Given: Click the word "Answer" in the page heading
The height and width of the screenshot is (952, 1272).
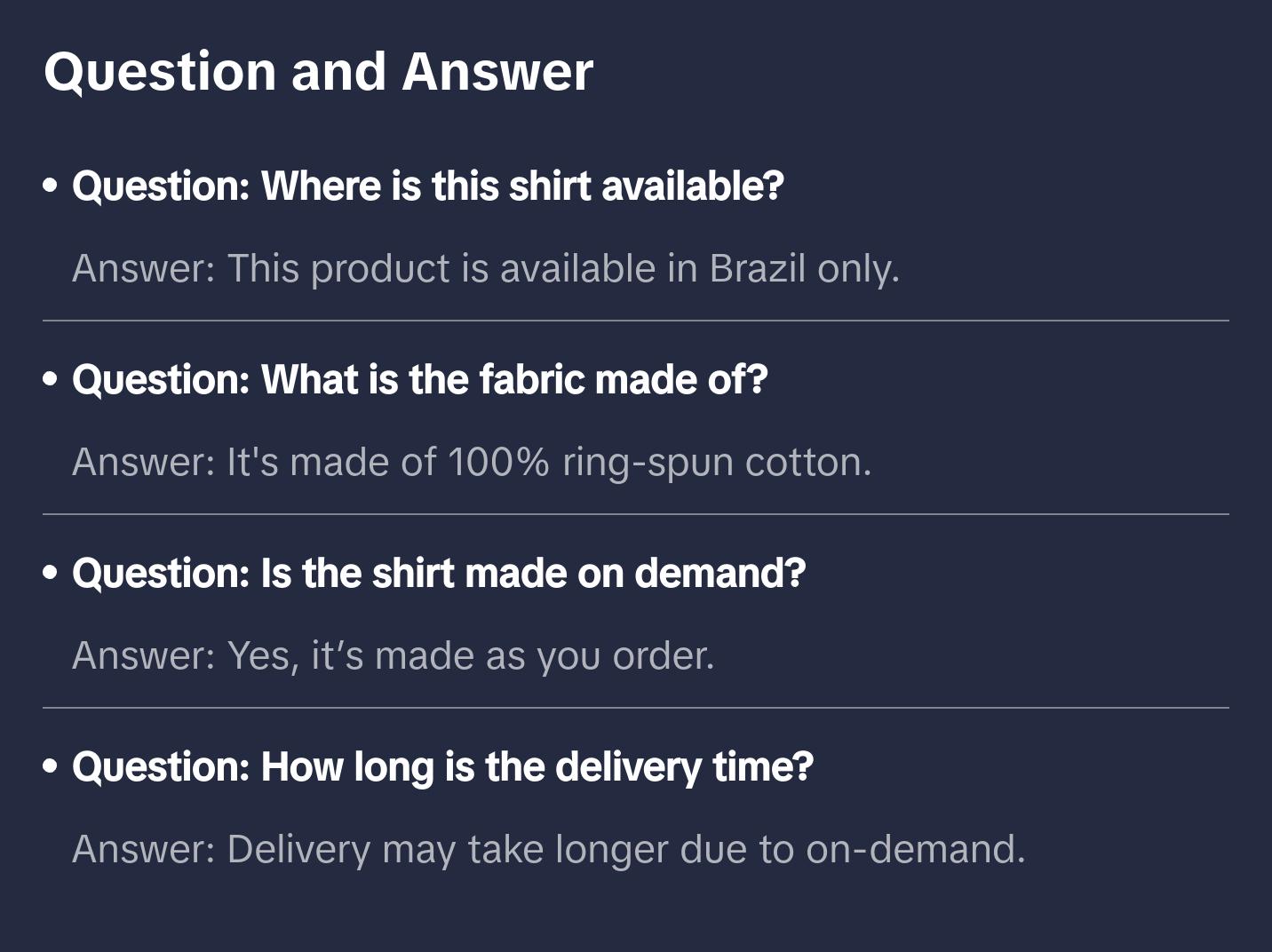Looking at the screenshot, I should (x=497, y=71).
